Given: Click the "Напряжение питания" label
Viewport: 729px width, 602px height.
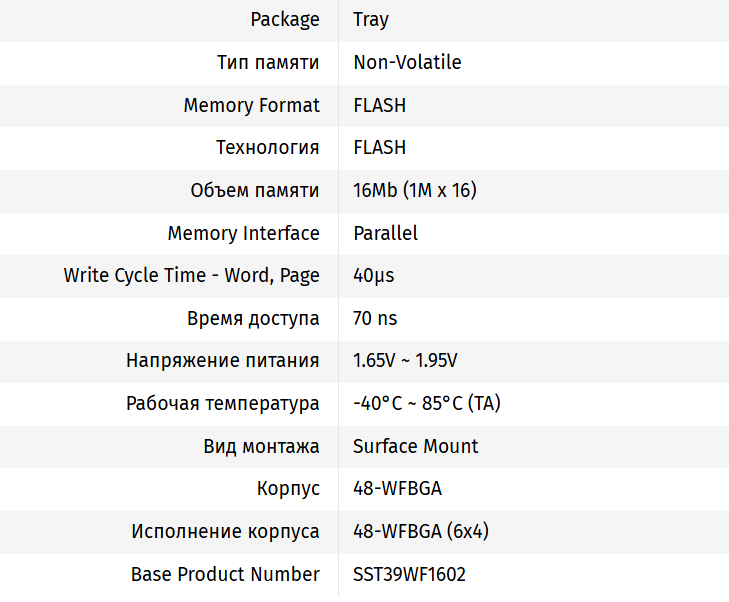Looking at the screenshot, I should (222, 361).
